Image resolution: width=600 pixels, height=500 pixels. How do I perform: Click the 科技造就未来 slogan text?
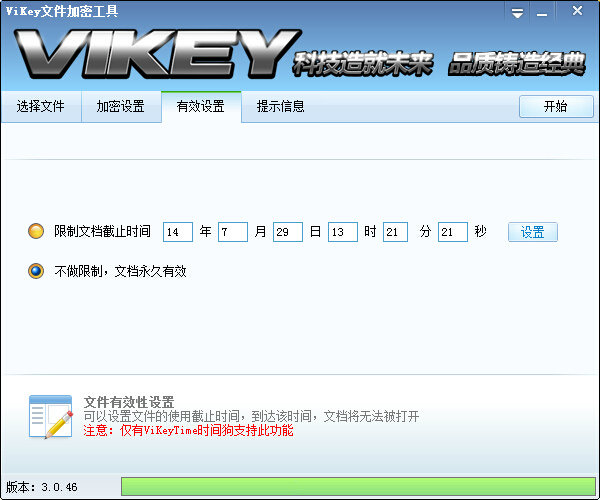[x=363, y=63]
